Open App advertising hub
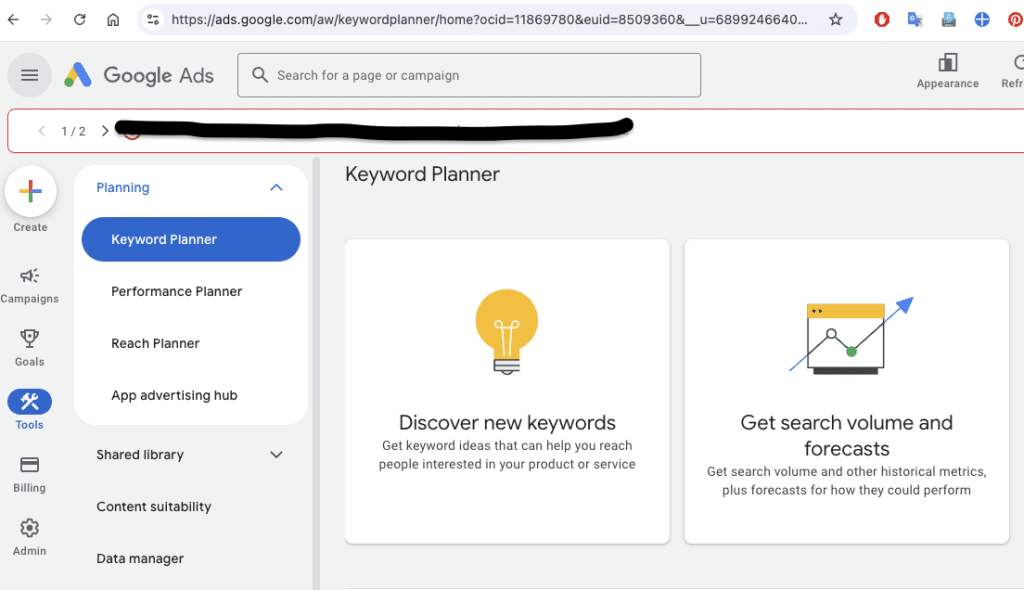 [174, 395]
